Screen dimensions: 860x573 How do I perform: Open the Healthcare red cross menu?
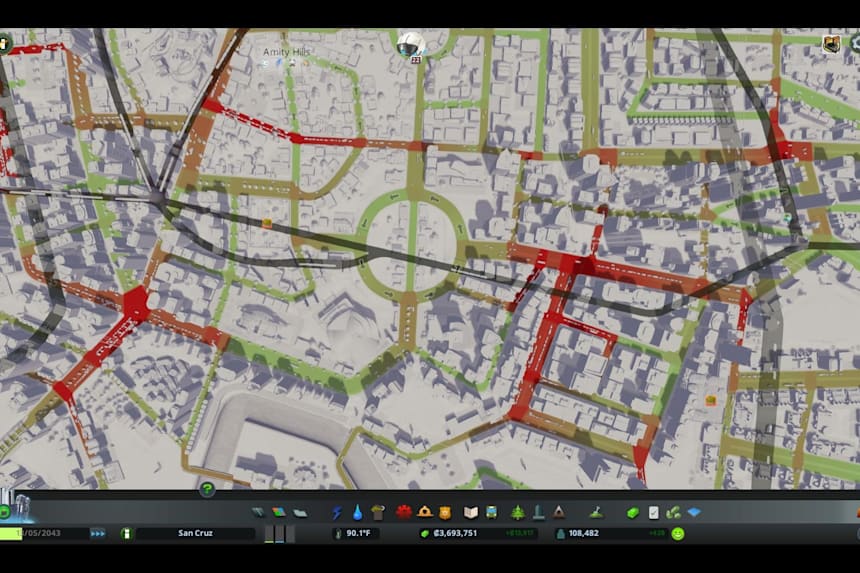(x=404, y=512)
